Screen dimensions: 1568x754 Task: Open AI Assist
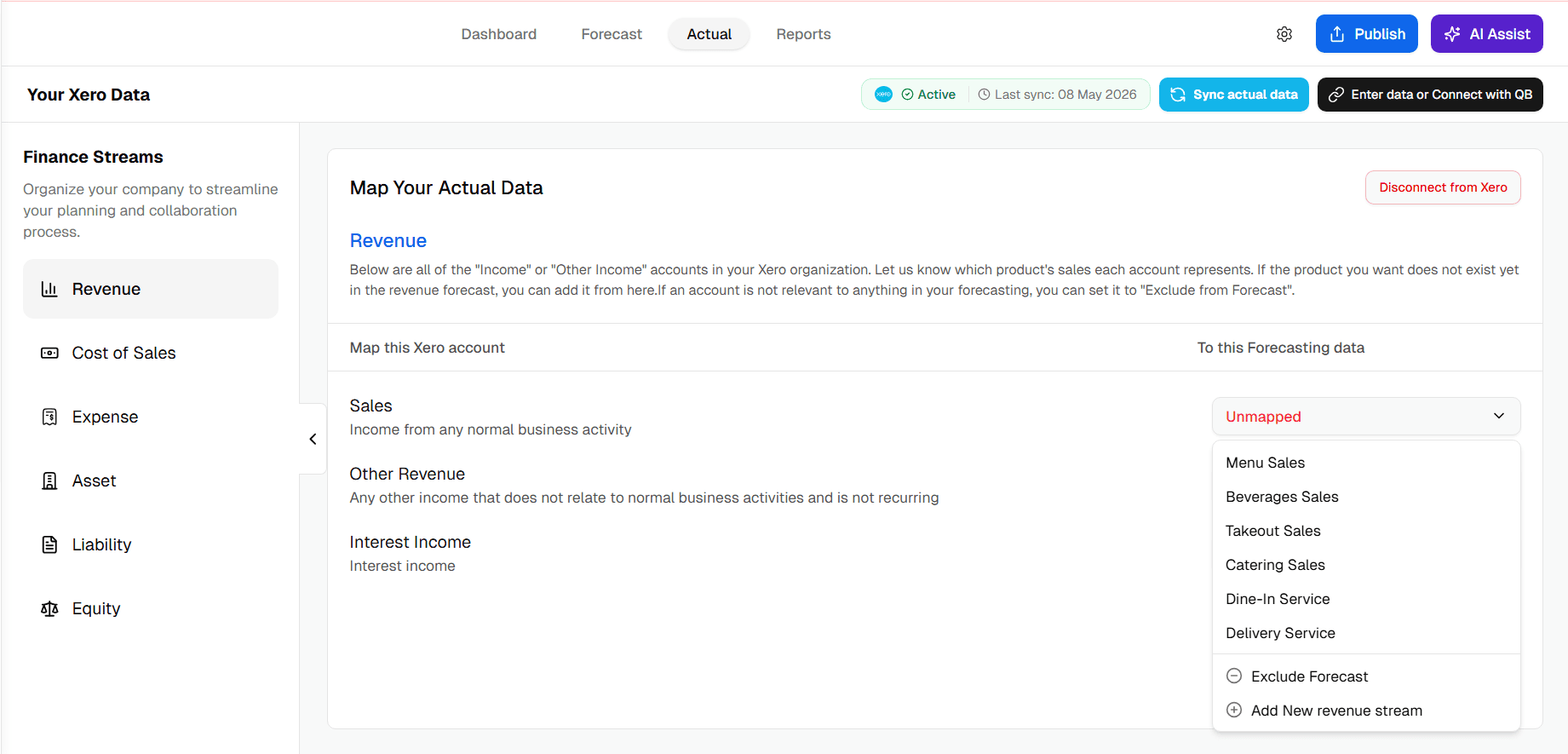point(1486,34)
